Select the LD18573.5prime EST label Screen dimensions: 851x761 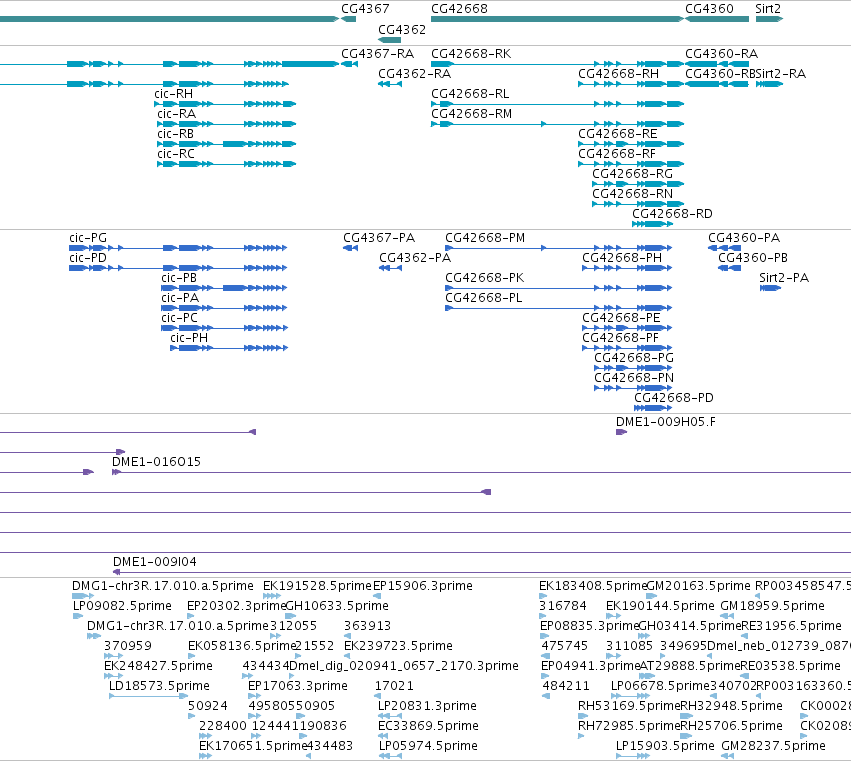[159, 686]
